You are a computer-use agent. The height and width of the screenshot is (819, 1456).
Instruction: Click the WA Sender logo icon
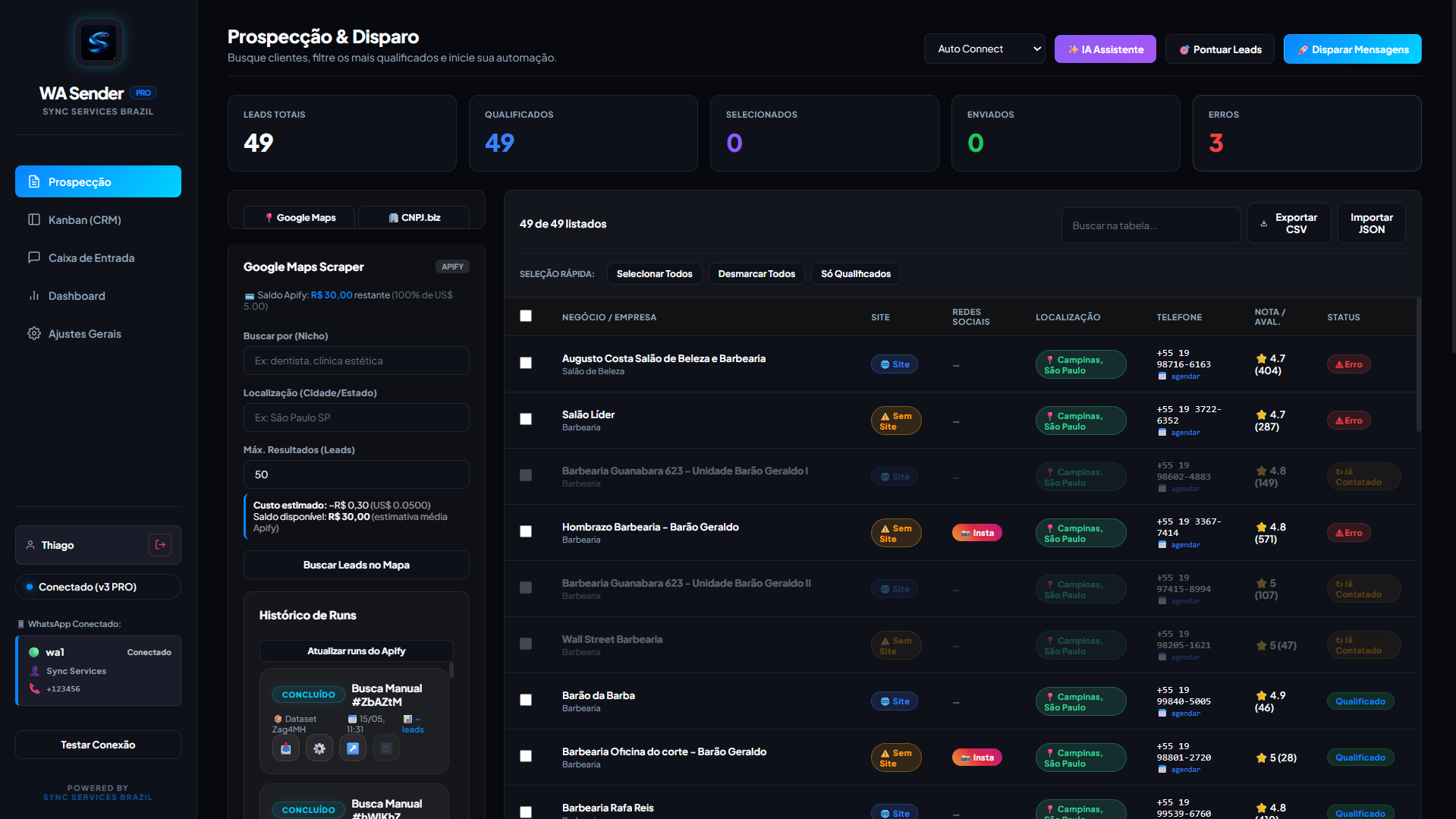coord(99,43)
